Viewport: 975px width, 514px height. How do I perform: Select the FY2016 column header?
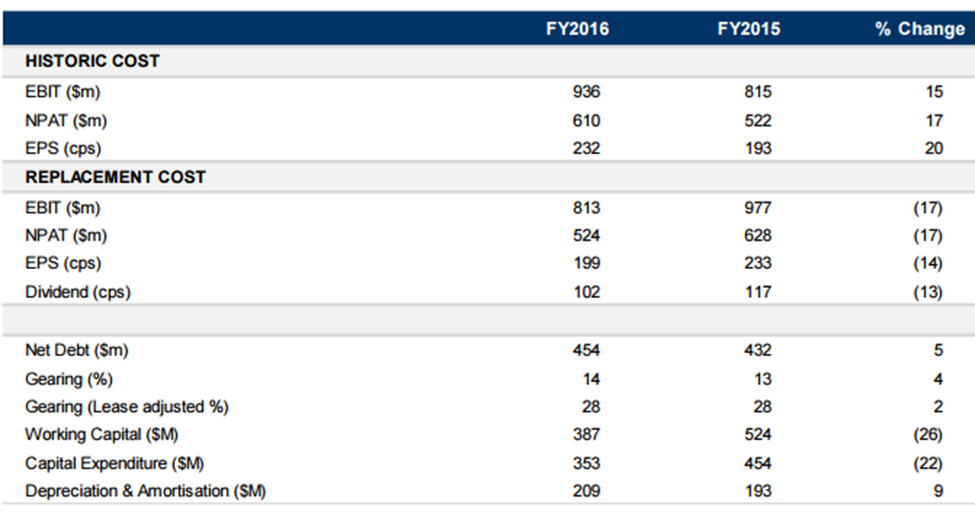point(577,29)
